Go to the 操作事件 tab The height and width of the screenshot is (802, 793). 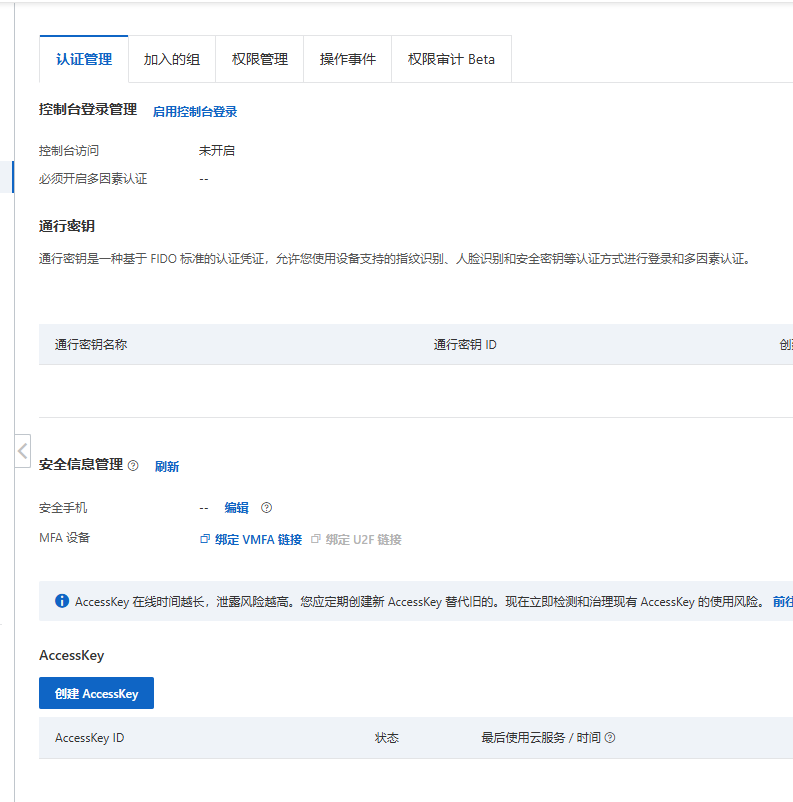[348, 59]
